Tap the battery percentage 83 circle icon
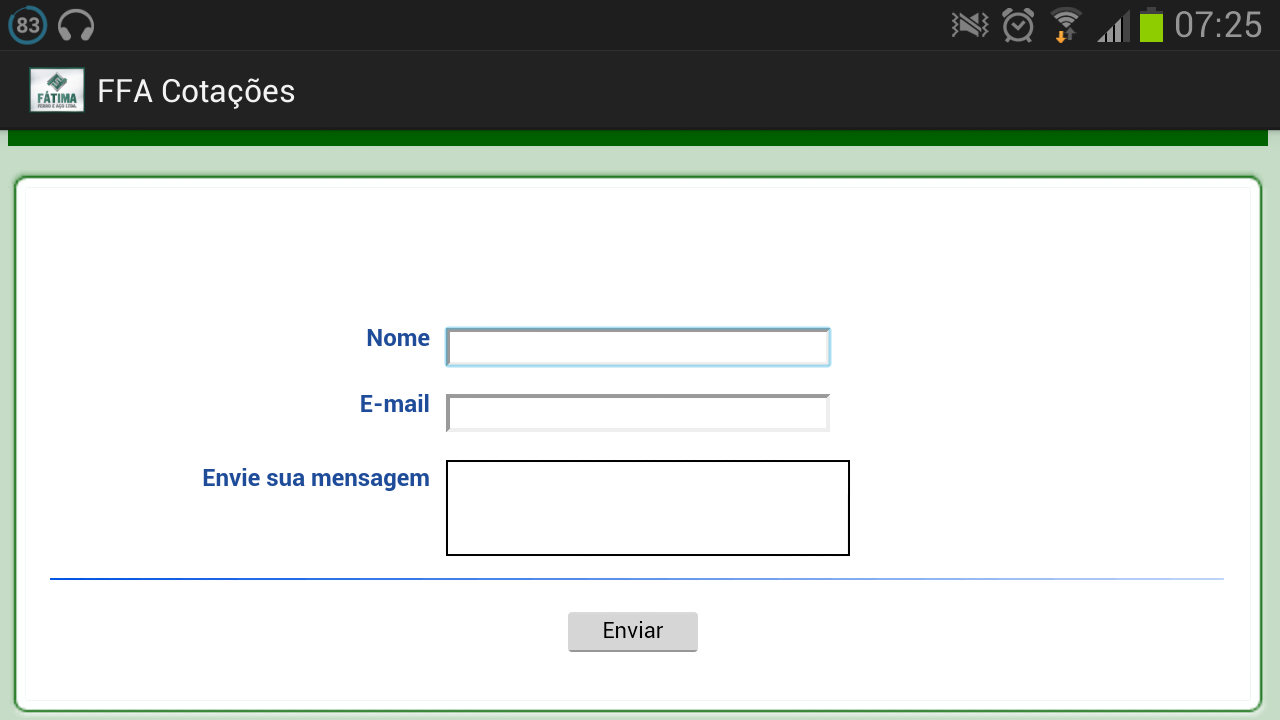 [28, 25]
